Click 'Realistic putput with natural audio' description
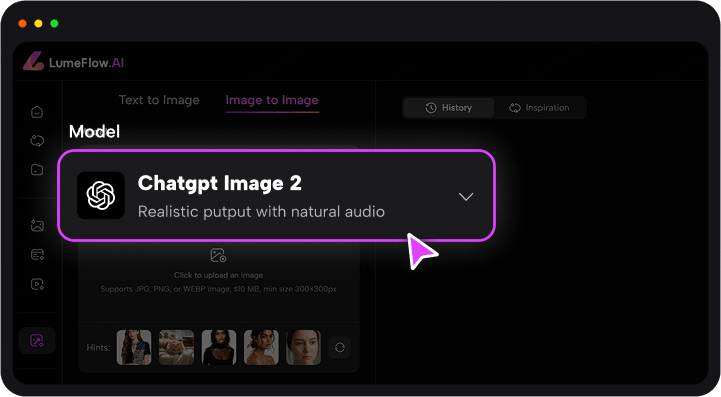721x397 pixels. [261, 212]
